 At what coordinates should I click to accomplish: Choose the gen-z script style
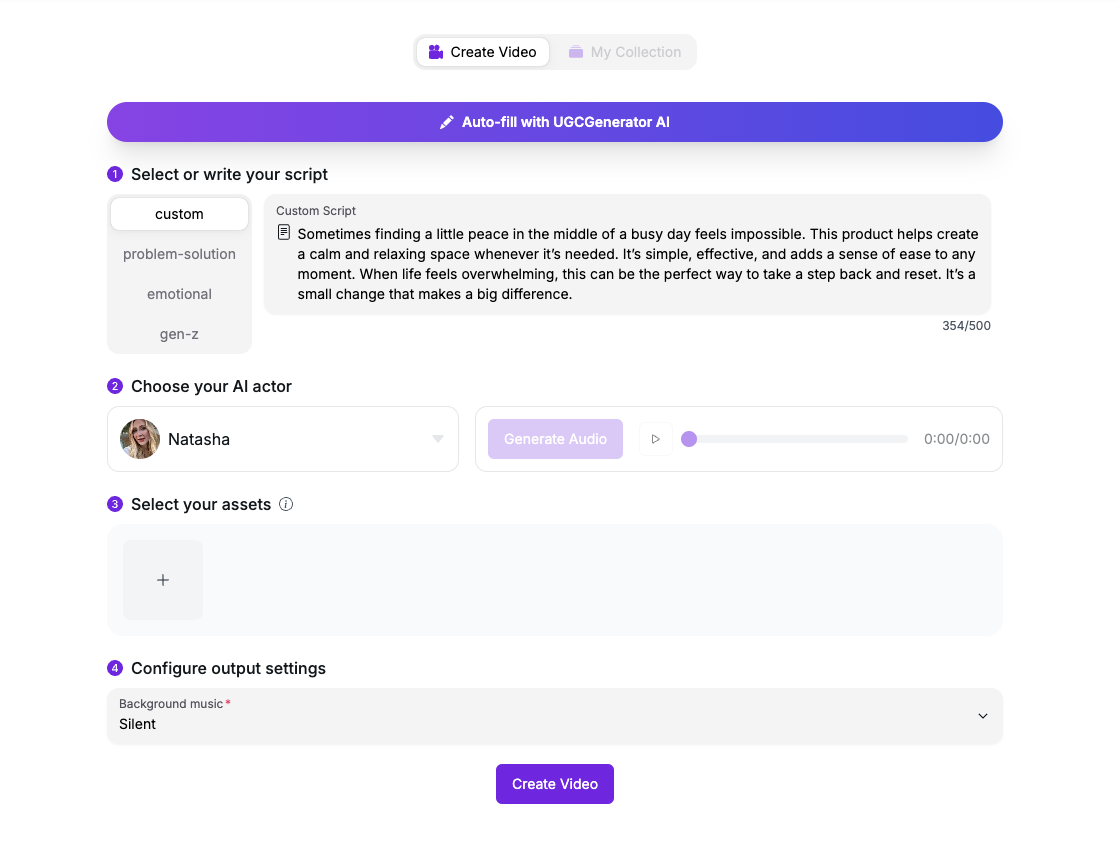click(179, 334)
